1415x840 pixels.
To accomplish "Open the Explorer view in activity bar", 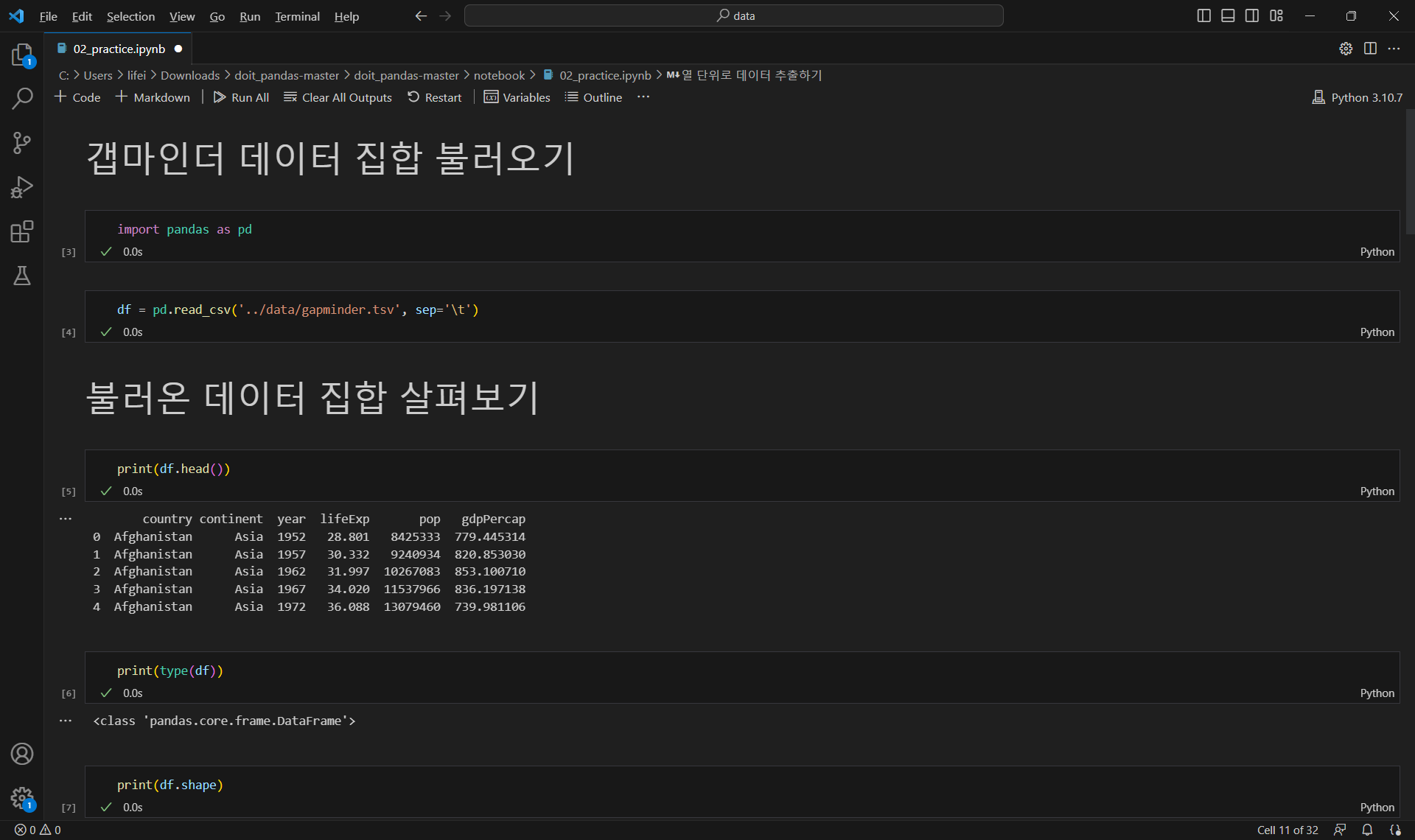I will click(22, 55).
